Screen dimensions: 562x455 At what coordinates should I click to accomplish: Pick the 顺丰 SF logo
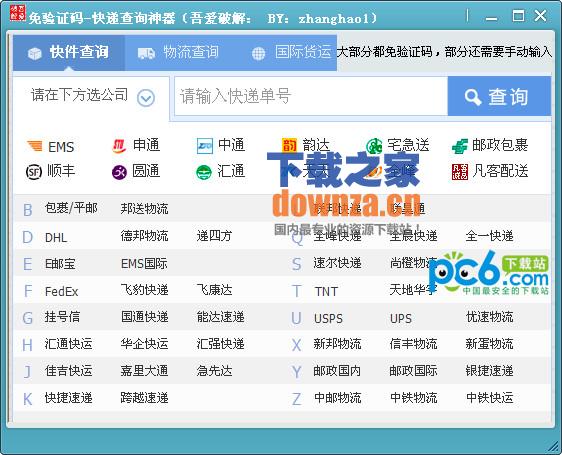pyautogui.click(x=34, y=172)
